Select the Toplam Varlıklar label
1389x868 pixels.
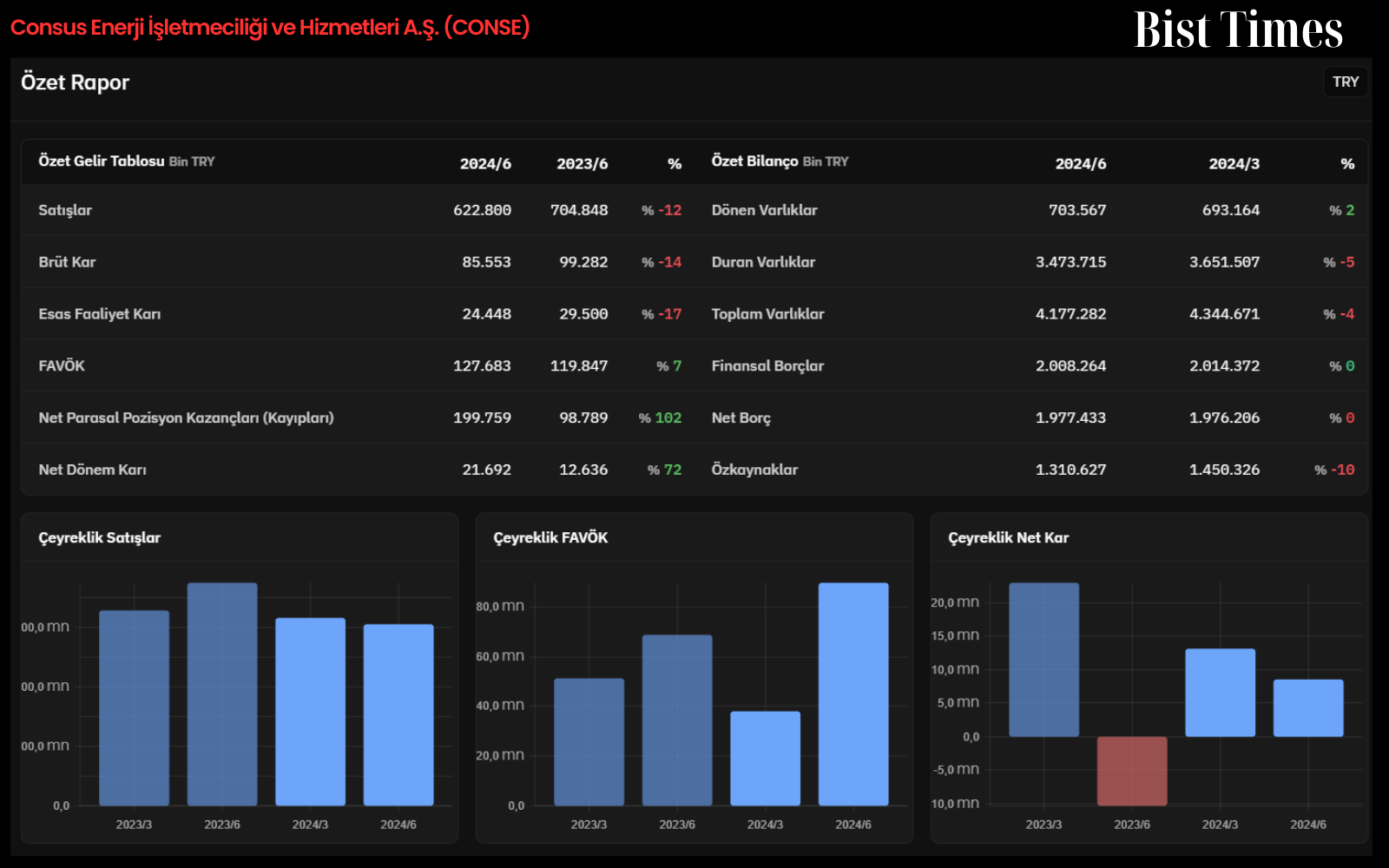[x=767, y=314]
